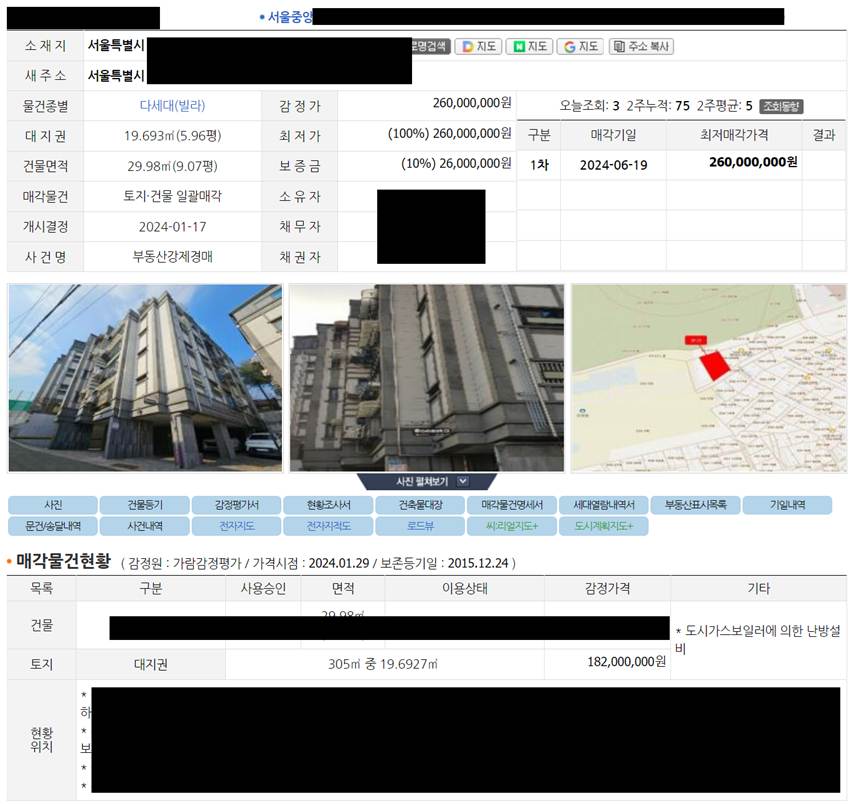Launch the 로드뷰 road view
Screen dimensions: 849x804
420,526
